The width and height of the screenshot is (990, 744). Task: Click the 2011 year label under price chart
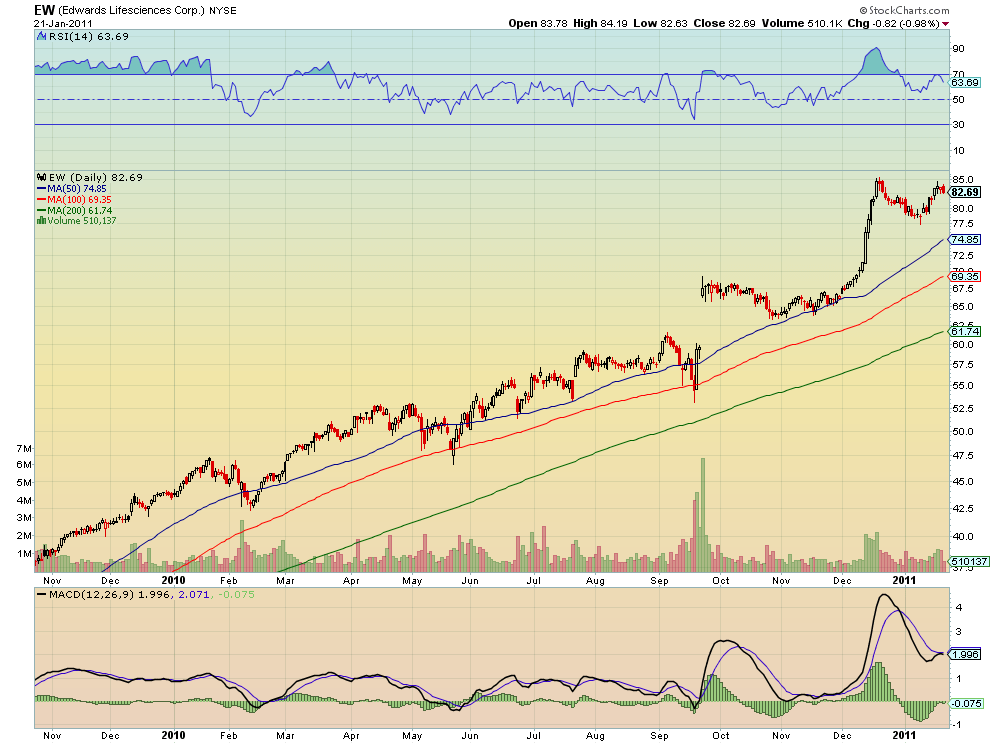click(904, 580)
